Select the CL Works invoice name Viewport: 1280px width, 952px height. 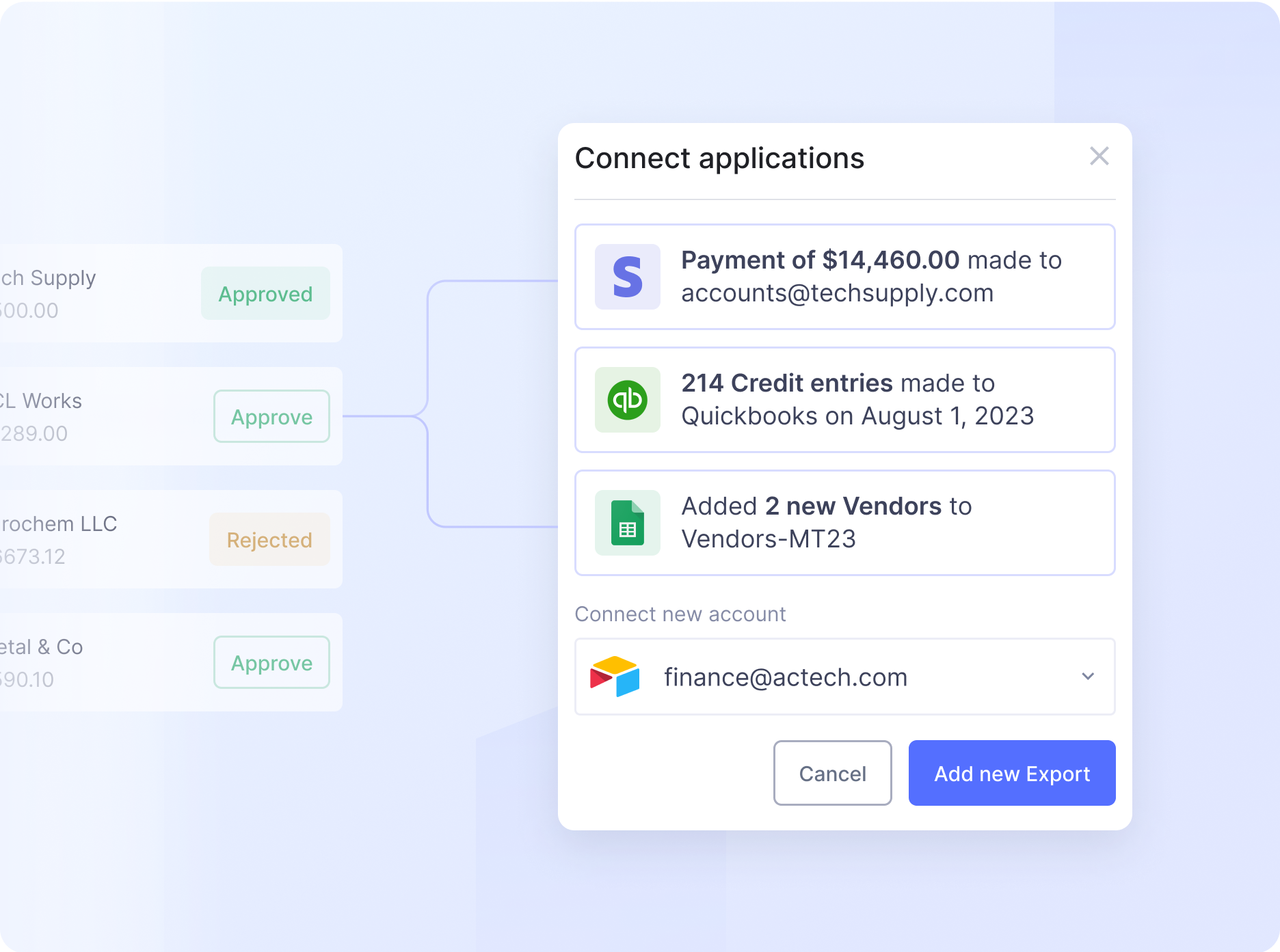coord(41,401)
